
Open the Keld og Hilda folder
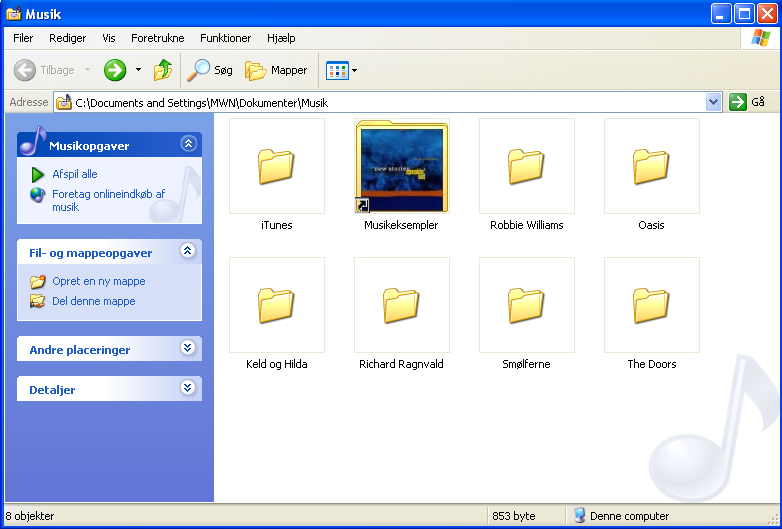[276, 306]
